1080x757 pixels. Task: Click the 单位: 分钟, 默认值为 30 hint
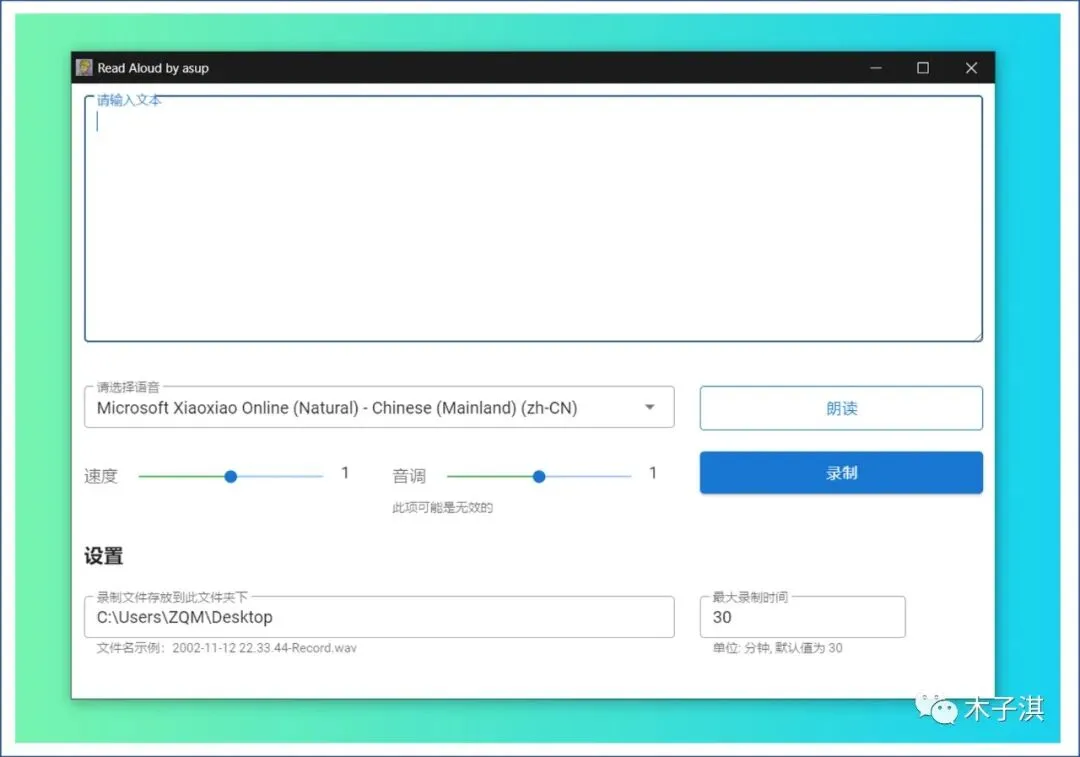pos(777,647)
